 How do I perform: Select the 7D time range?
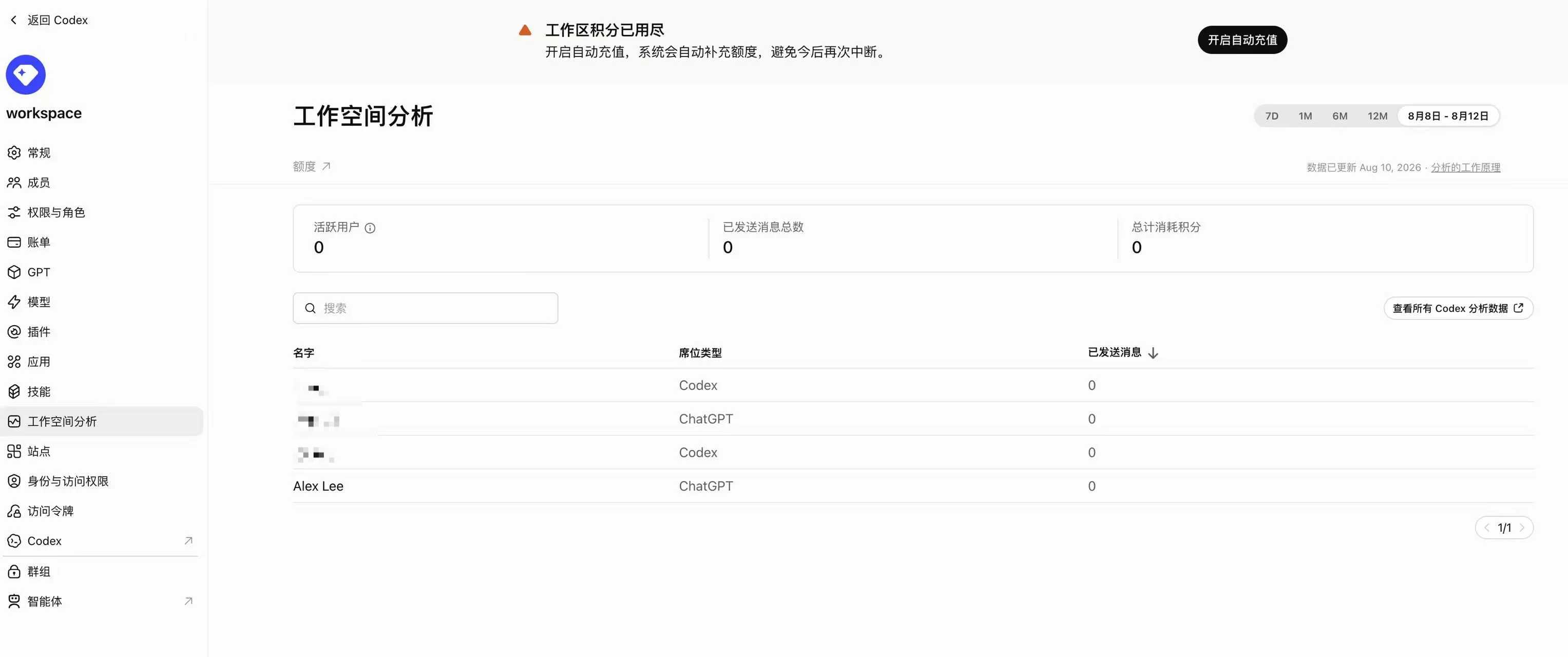click(1272, 116)
